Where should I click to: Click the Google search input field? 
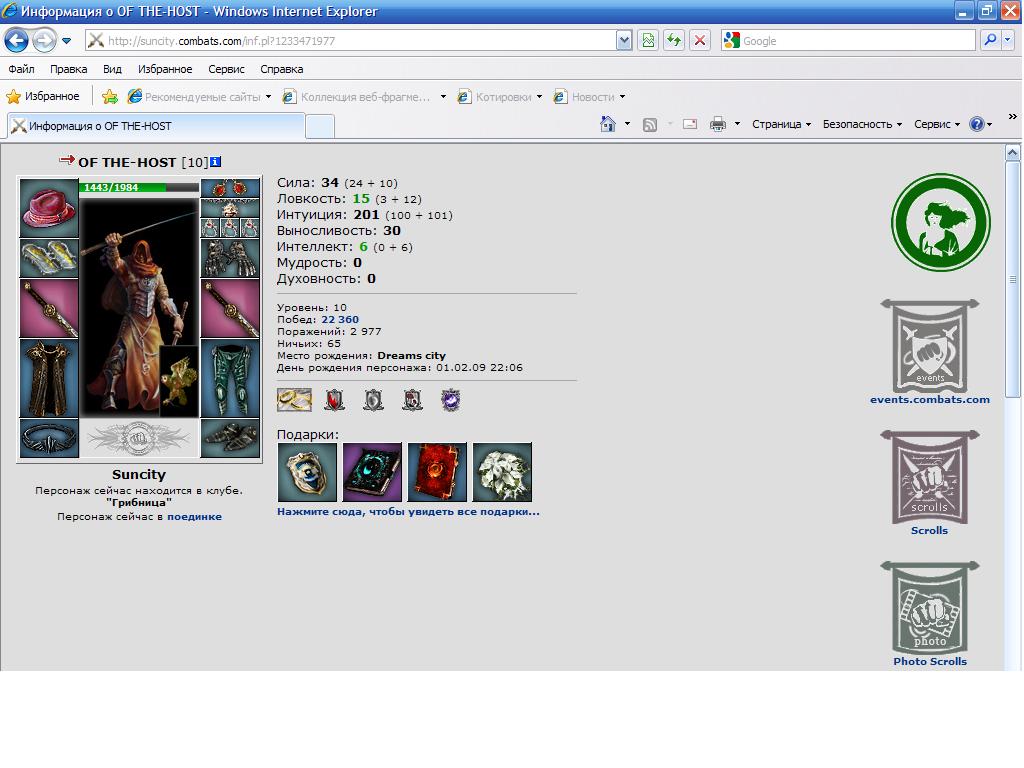[x=857, y=40]
